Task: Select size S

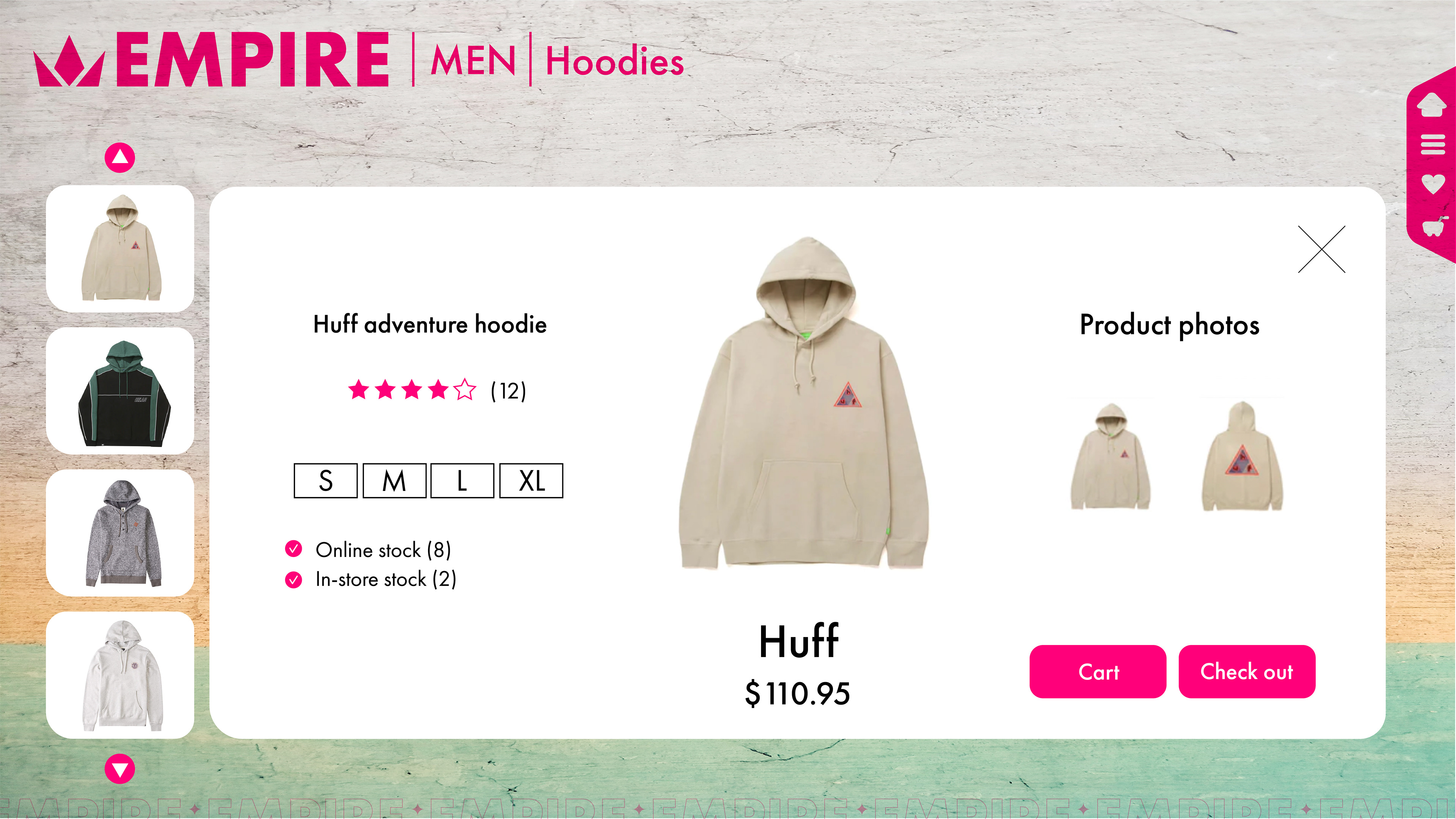Action: (326, 481)
